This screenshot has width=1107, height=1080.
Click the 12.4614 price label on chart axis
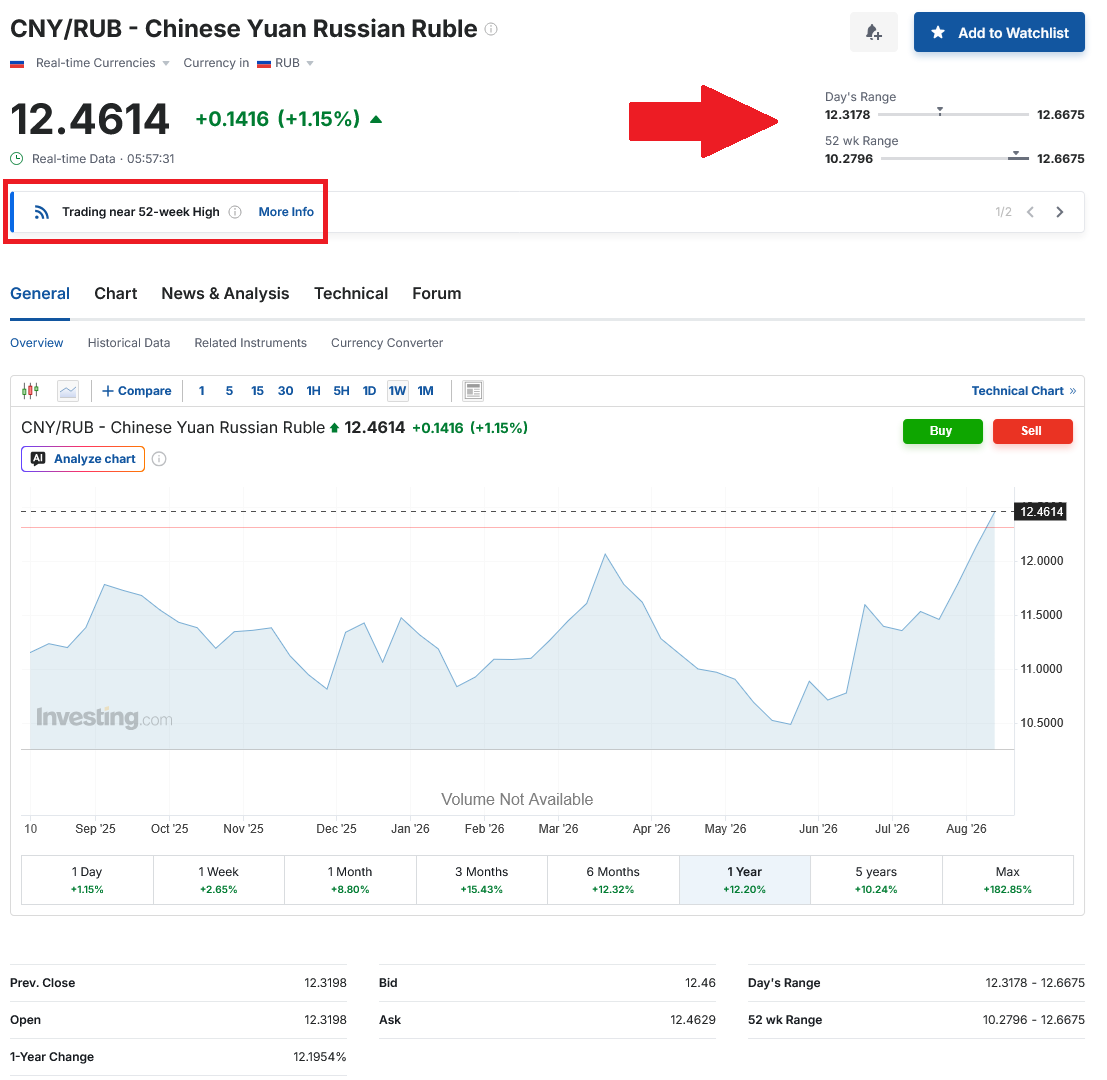point(1041,512)
